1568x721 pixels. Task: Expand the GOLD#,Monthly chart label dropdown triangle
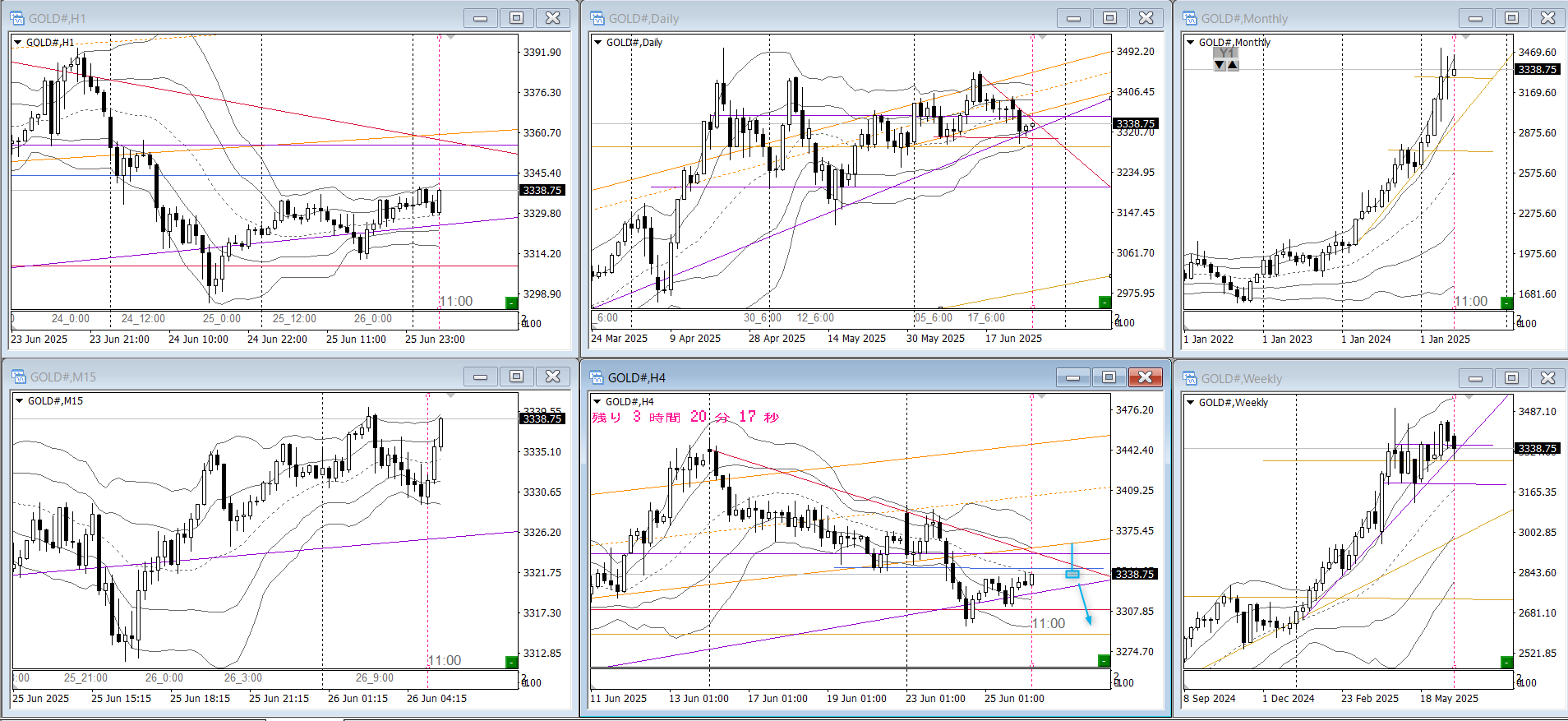coord(1191,42)
